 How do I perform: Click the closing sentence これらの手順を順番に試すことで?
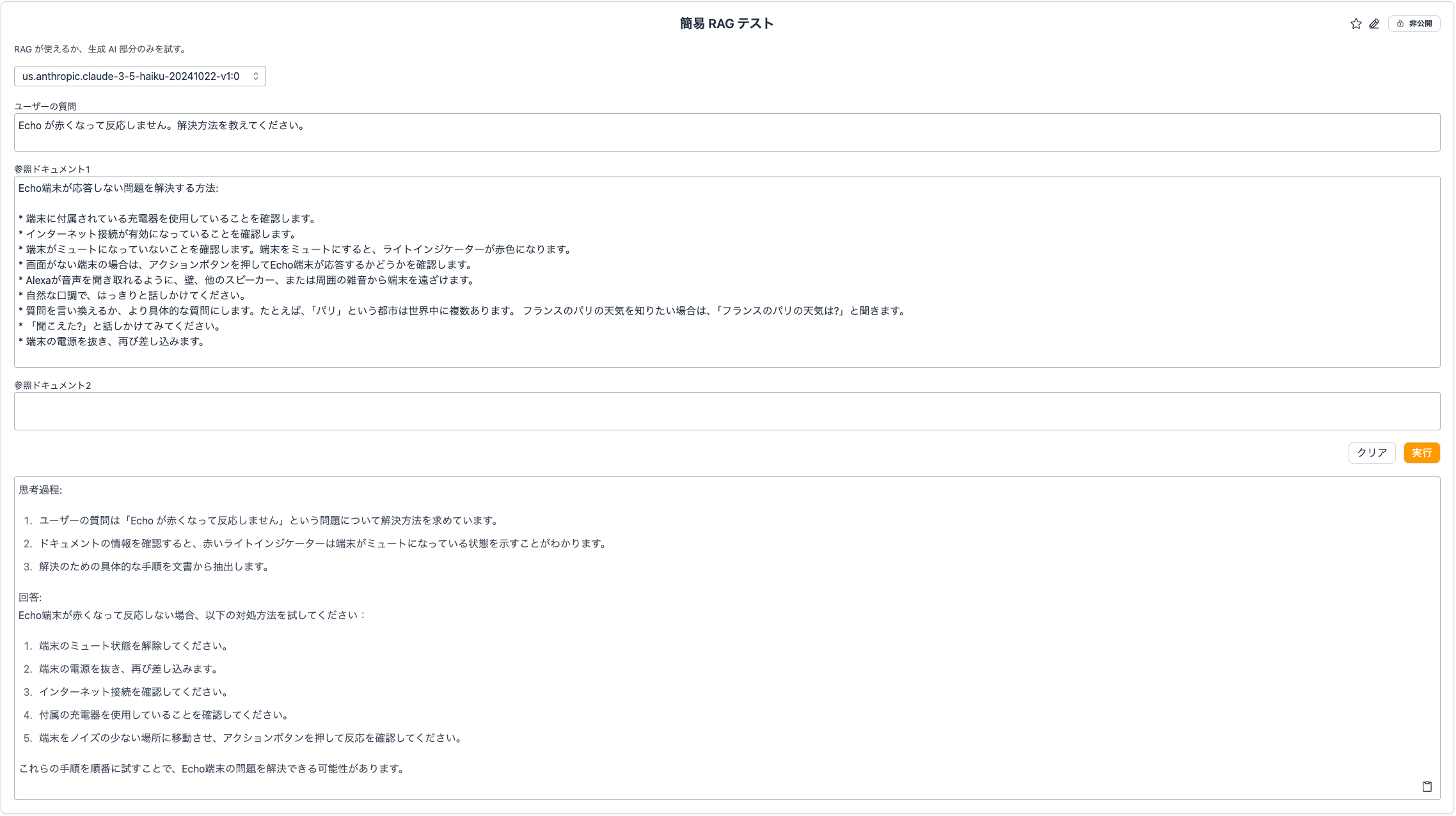pyautogui.click(x=212, y=769)
